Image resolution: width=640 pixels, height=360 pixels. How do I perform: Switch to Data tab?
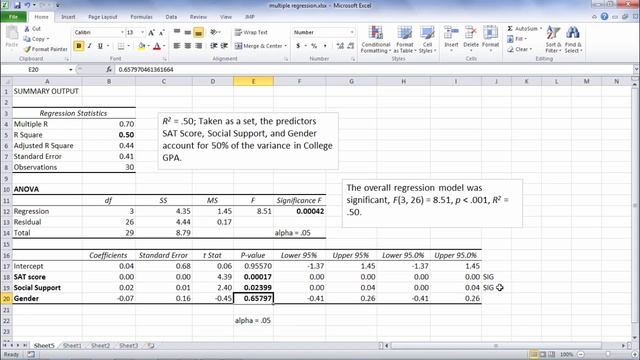pyautogui.click(x=171, y=17)
